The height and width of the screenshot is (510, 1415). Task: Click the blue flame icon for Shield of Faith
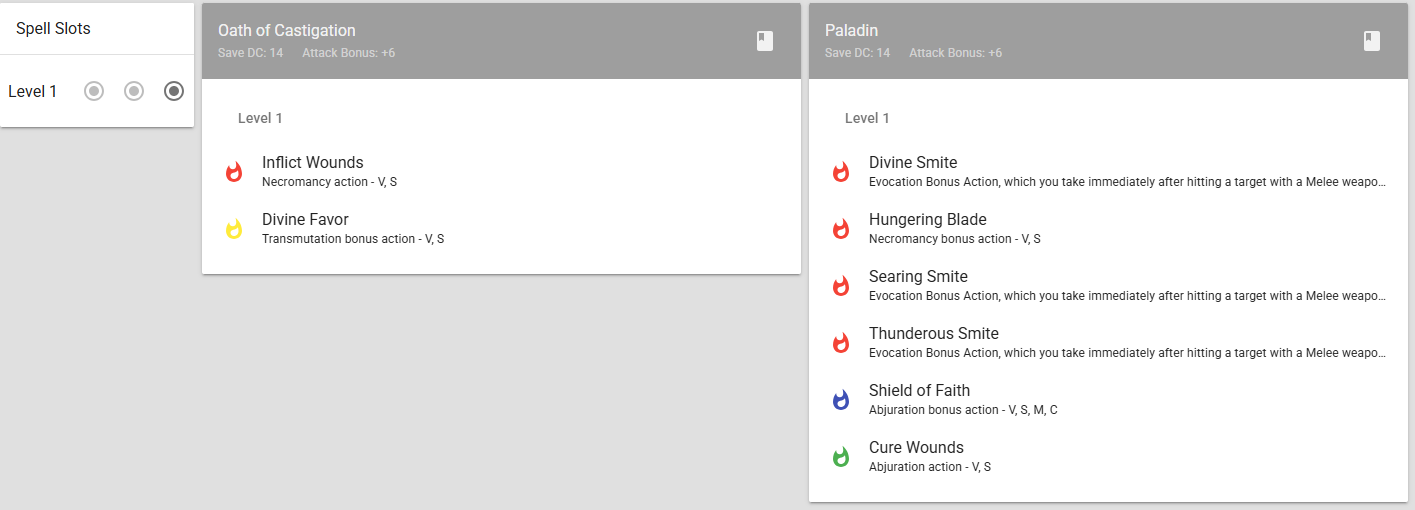click(841, 400)
